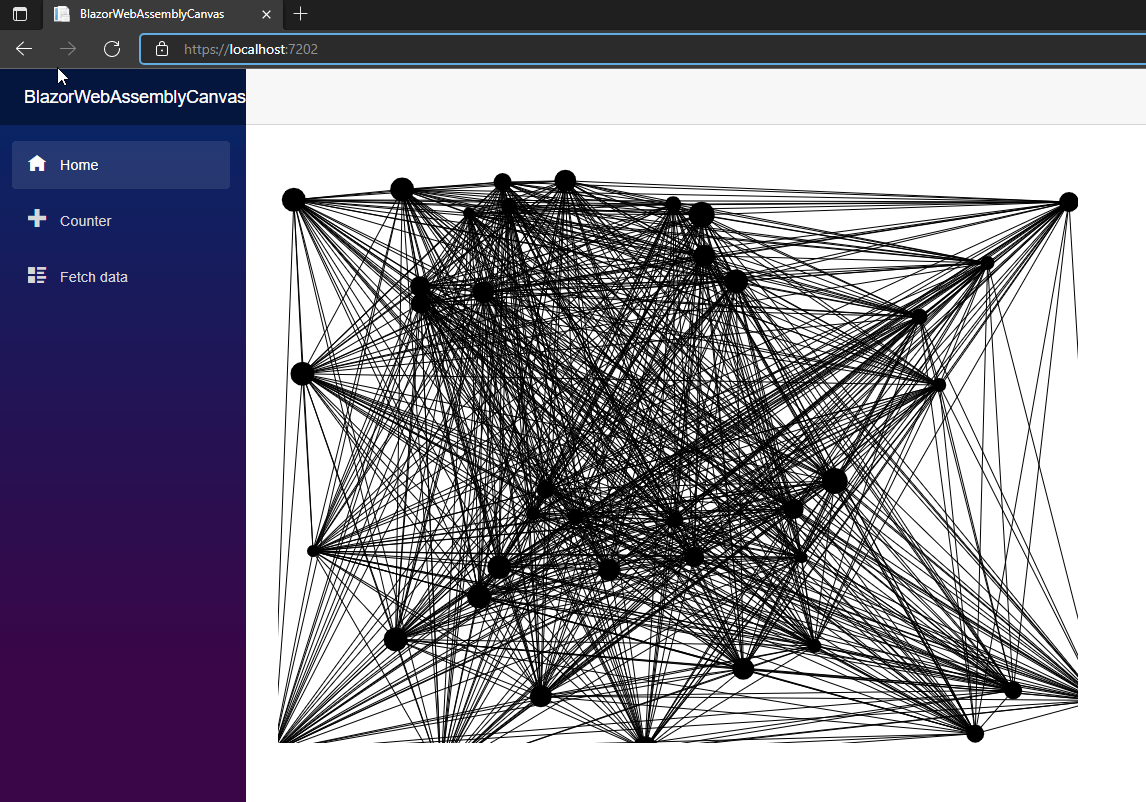Click the BlazorWebAssemblyCanvas brand title
Image resolution: width=1146 pixels, height=802 pixels.
[x=135, y=96]
